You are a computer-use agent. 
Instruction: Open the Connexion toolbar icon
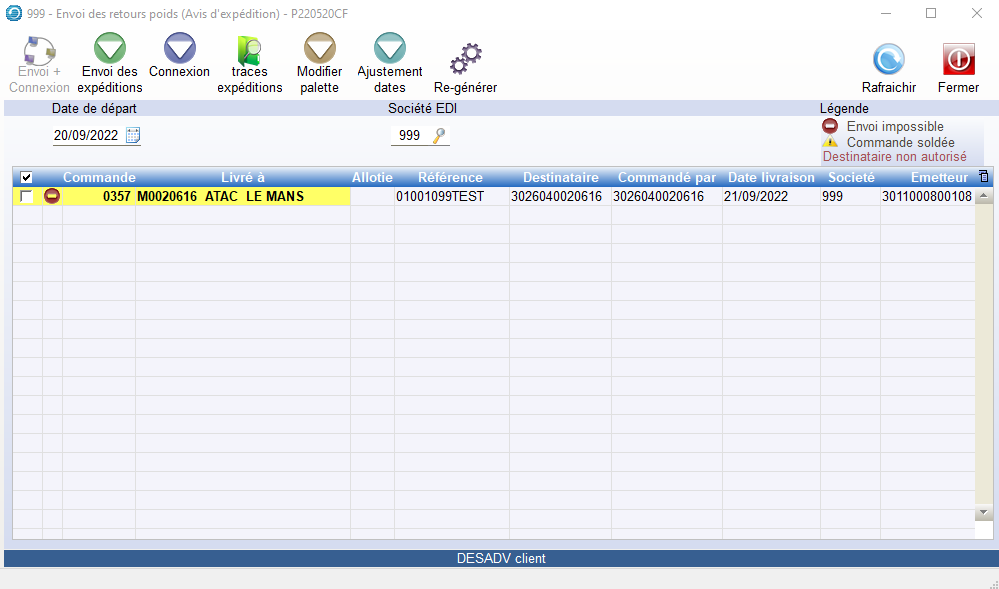(x=179, y=49)
